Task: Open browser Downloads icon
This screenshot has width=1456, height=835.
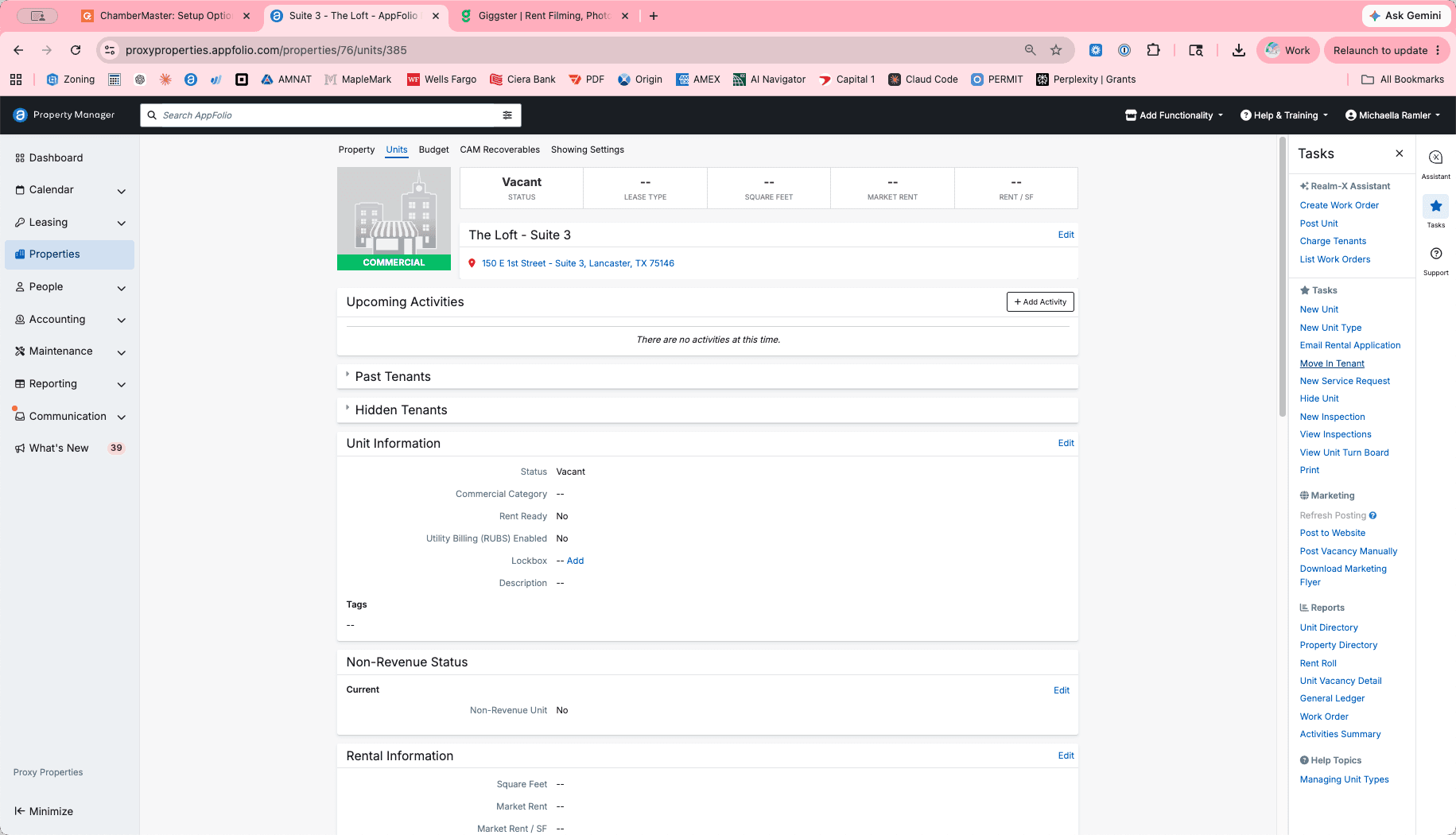Action: coord(1238,50)
